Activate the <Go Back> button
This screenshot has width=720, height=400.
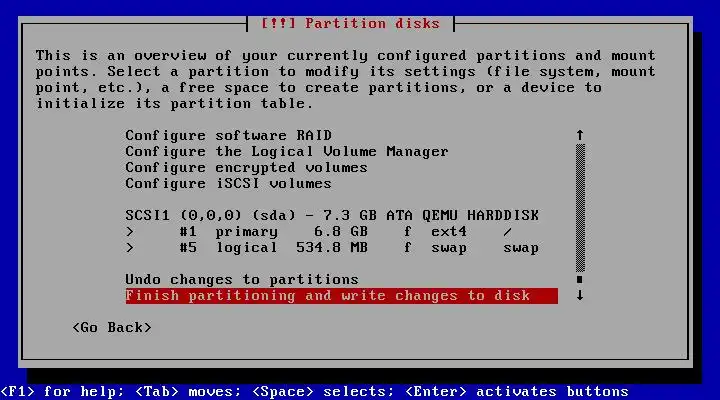[112, 327]
